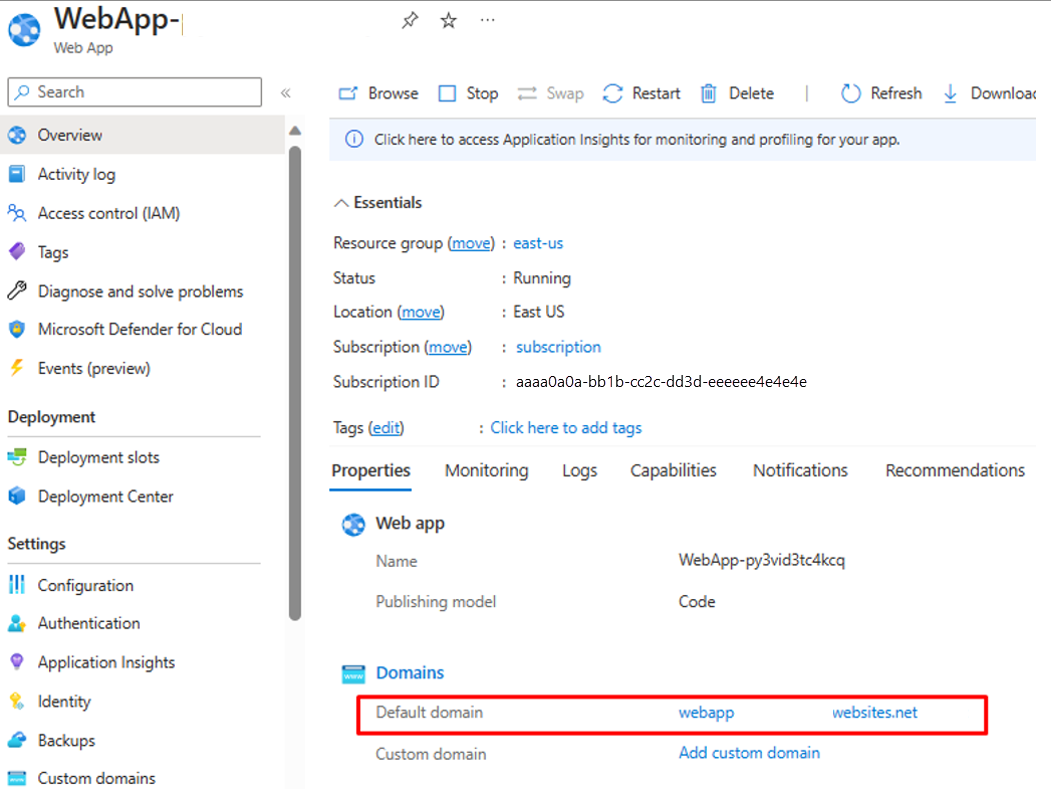The height and width of the screenshot is (789, 1051).
Task: Switch to the Monitoring tab
Action: pos(486,470)
